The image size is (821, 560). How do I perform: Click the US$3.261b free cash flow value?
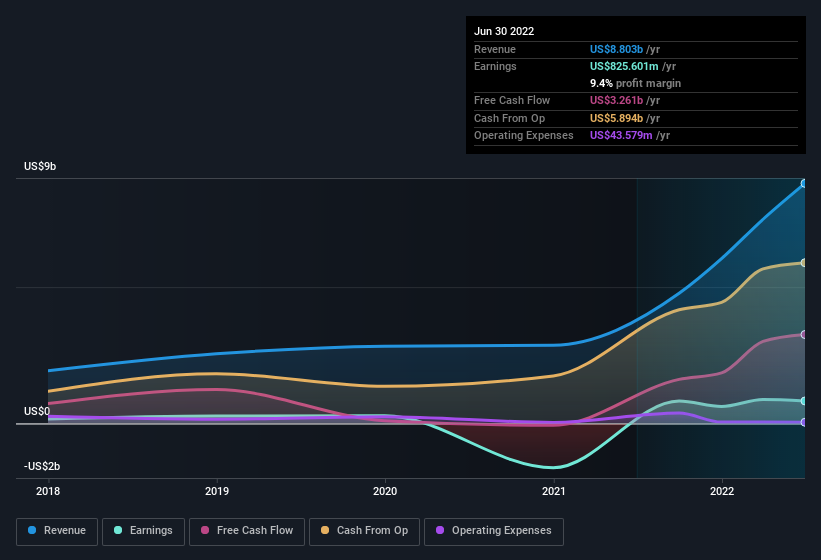coord(616,100)
